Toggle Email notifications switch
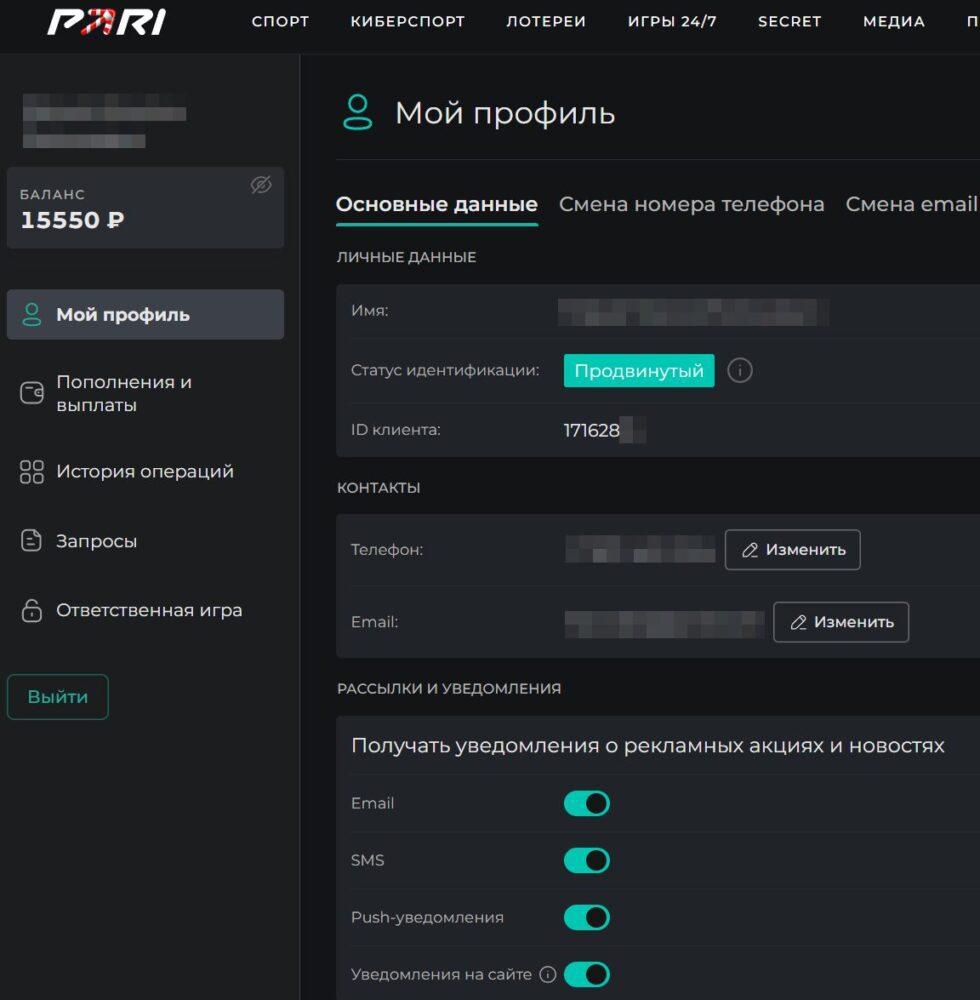 click(587, 804)
